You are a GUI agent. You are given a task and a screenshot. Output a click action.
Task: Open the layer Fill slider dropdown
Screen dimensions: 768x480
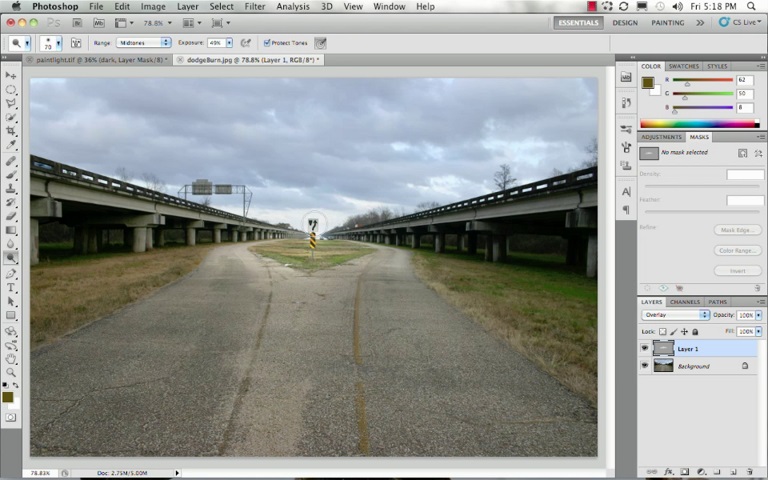tap(758, 332)
